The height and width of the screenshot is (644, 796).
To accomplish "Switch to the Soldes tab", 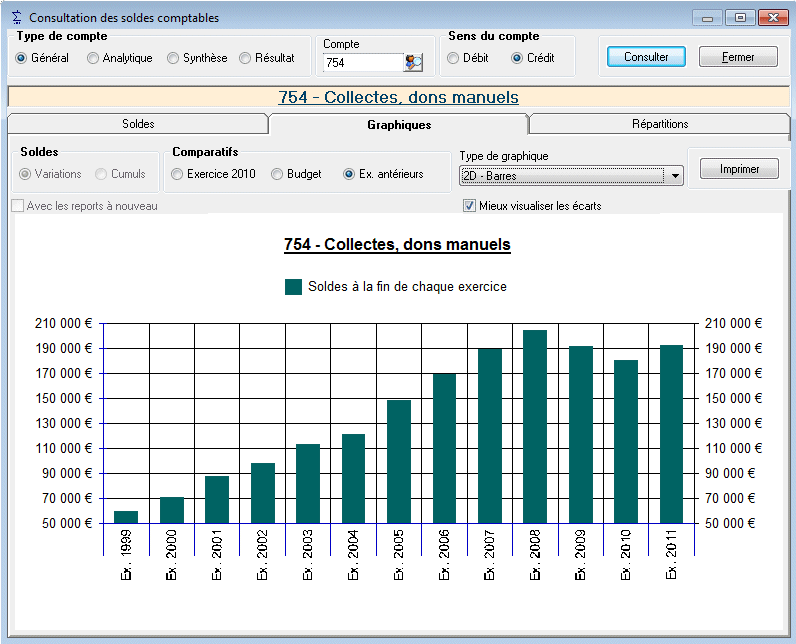I will [x=138, y=124].
